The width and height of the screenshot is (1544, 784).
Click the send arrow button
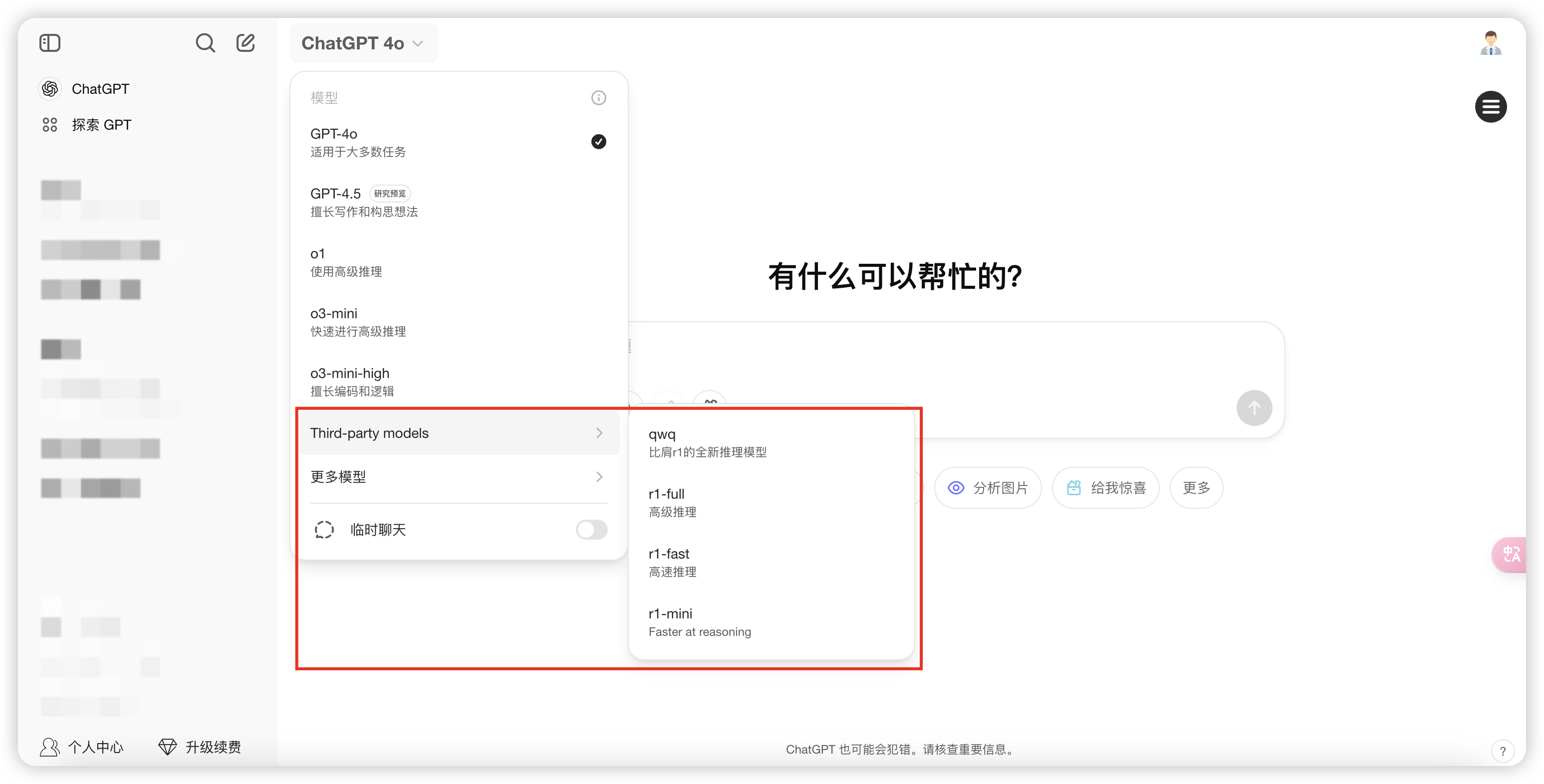[x=1254, y=408]
